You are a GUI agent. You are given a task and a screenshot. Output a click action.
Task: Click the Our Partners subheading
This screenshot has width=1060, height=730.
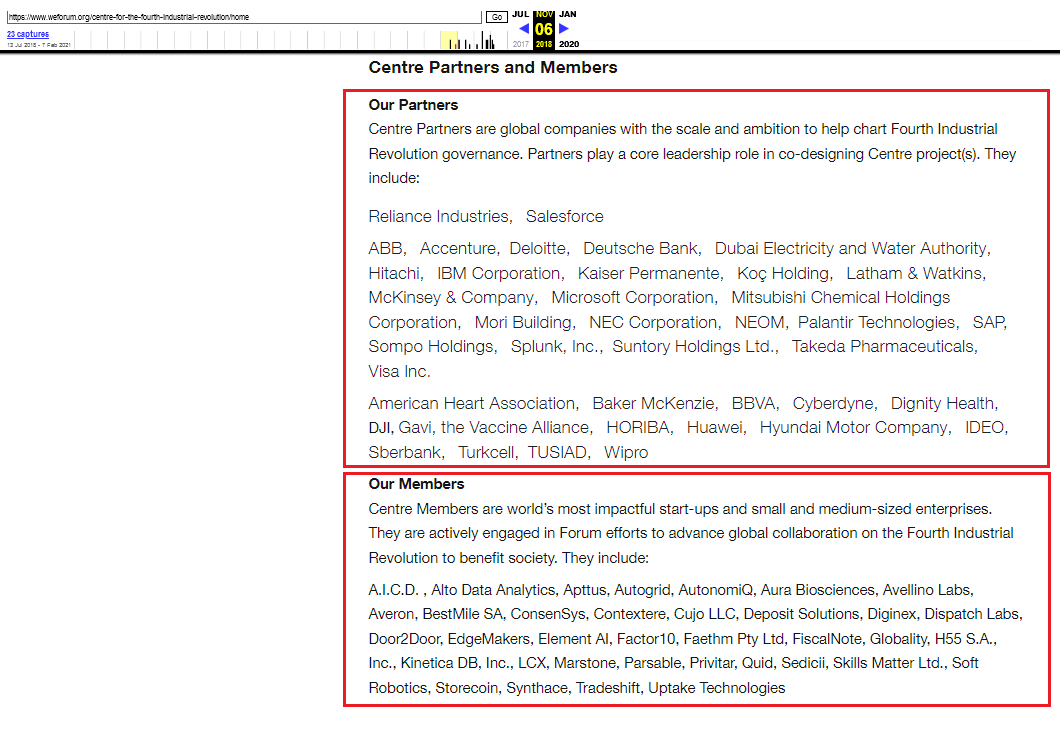coord(413,105)
